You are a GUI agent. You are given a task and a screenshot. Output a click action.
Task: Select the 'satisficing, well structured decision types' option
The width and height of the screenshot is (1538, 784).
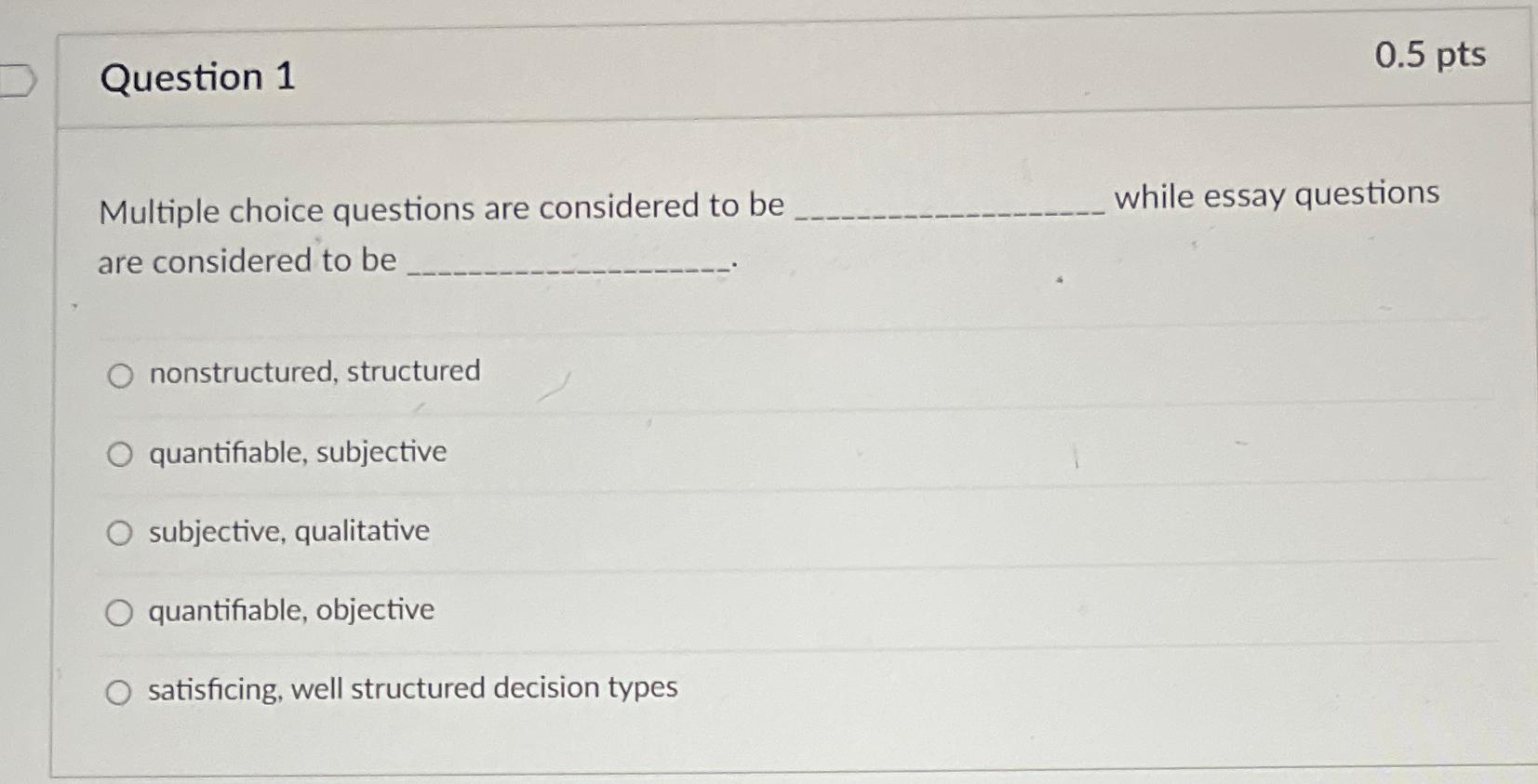pyautogui.click(x=119, y=691)
